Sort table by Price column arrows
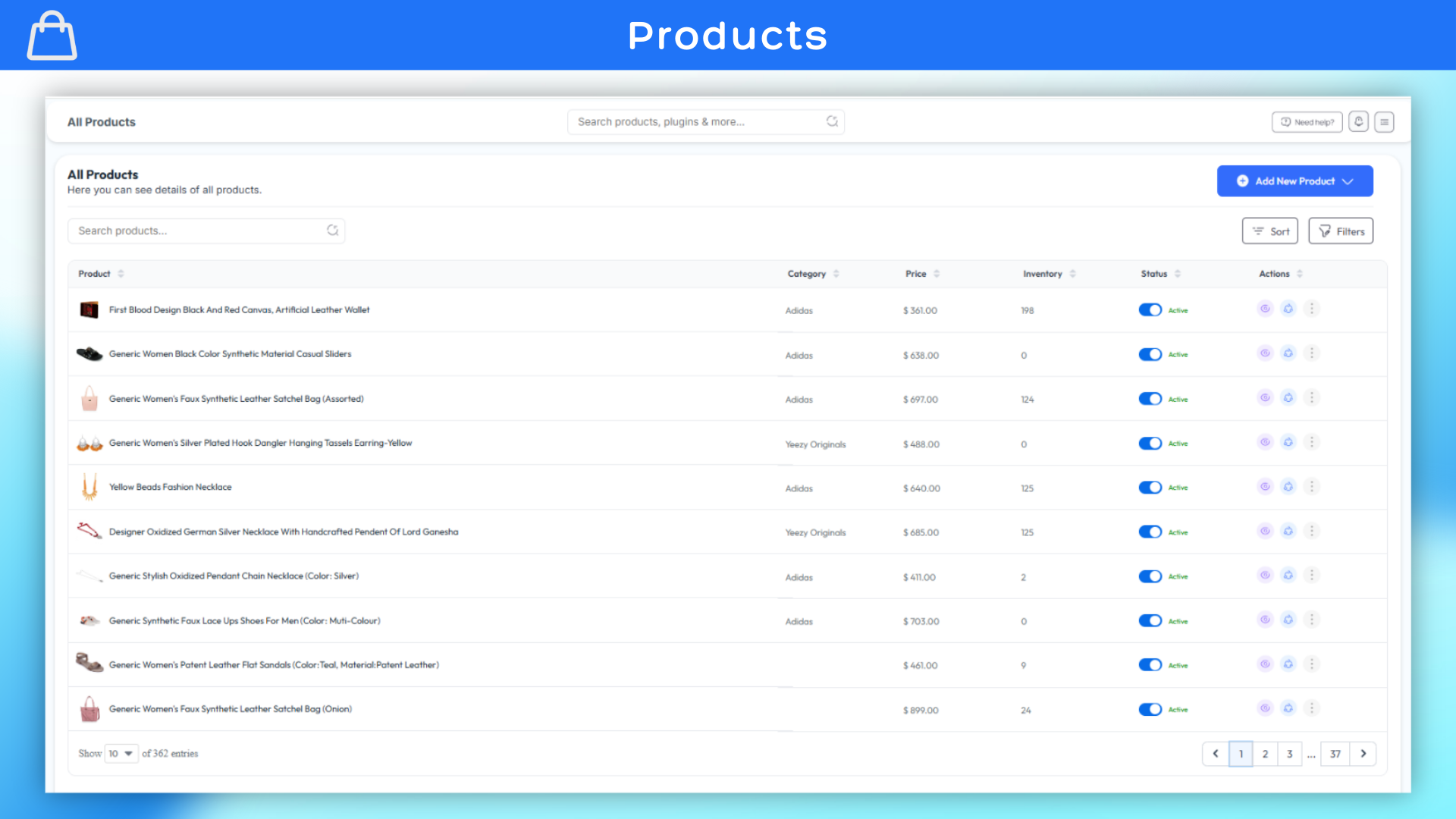This screenshot has height=819, width=1456. click(937, 274)
